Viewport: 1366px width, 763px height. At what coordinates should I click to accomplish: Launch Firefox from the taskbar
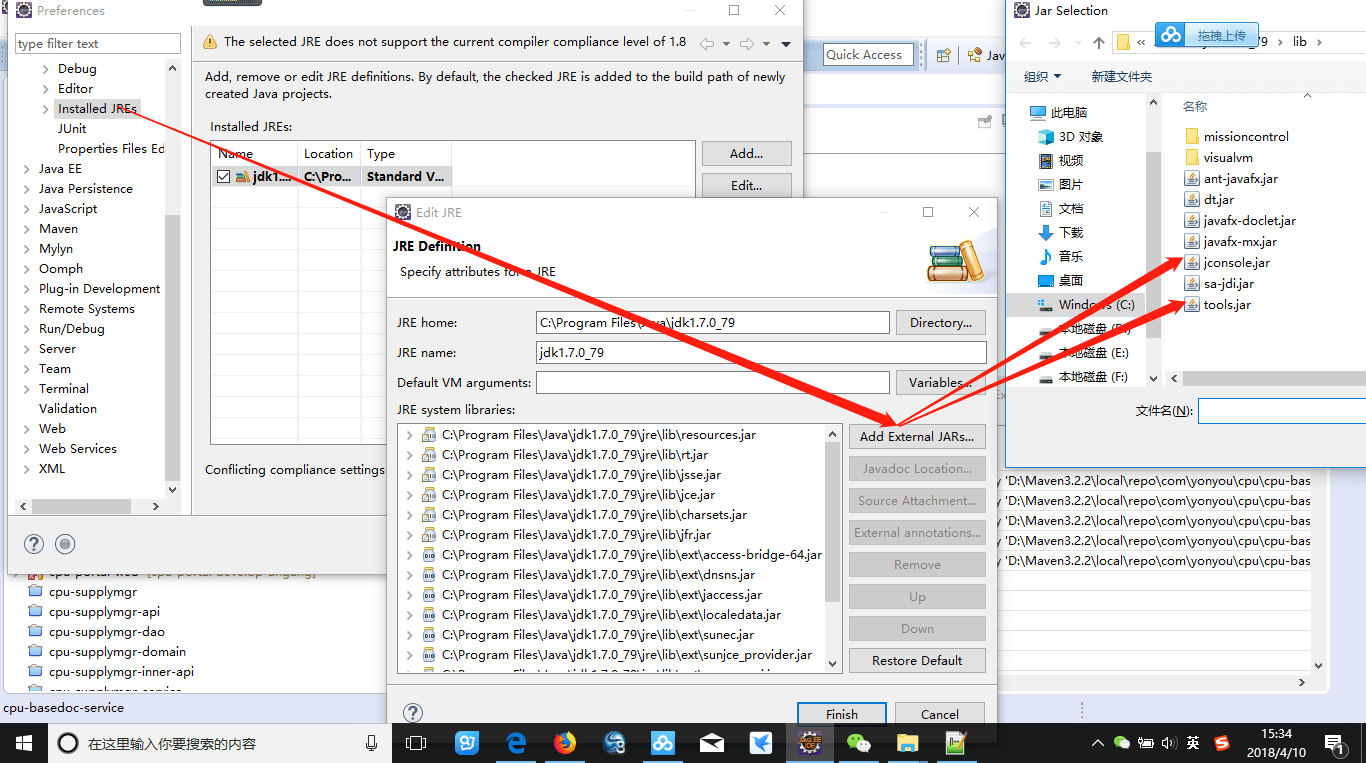(x=563, y=743)
